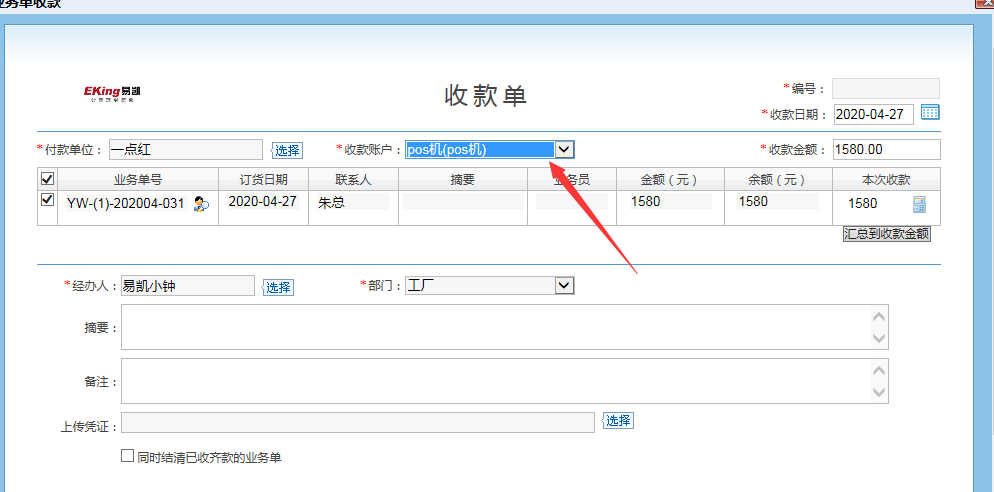Uncheck the YW-(1)-202004-031 row checkbox
Viewport: 994px width, 492px height.
(x=46, y=201)
